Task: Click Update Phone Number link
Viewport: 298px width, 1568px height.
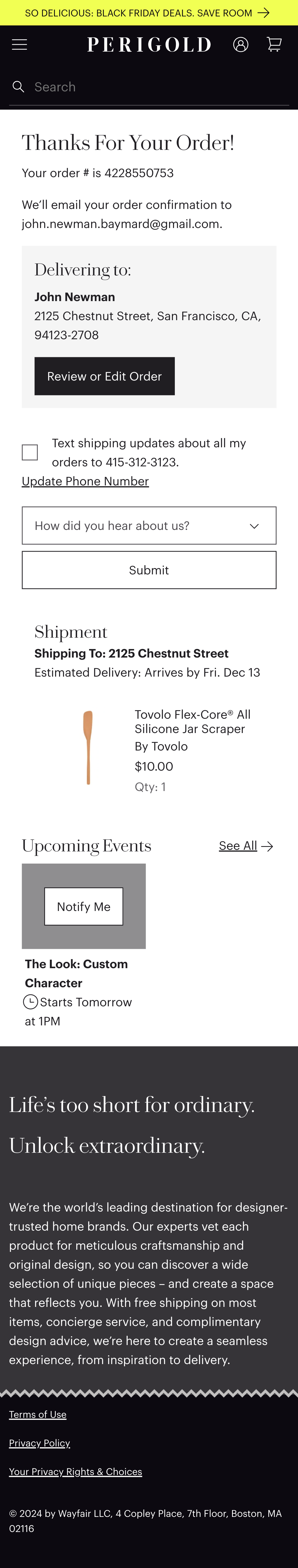Action: (85, 481)
